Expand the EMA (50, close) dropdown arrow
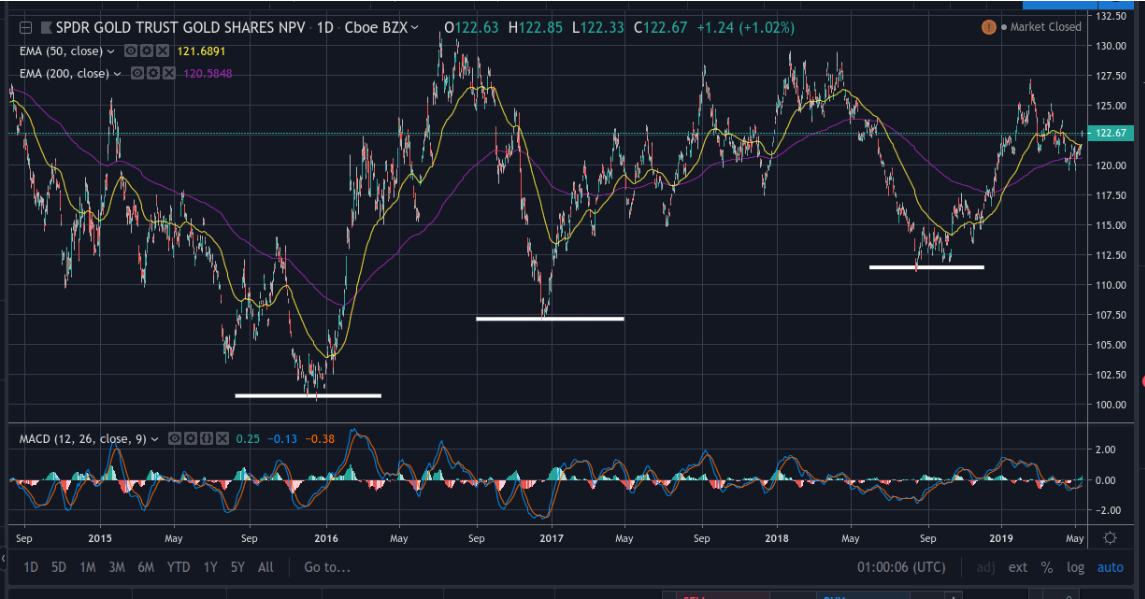 click(111, 50)
